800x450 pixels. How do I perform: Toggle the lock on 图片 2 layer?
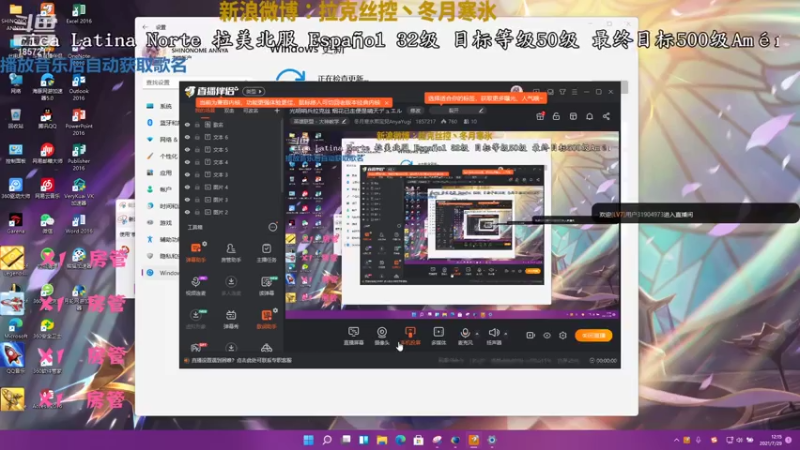[197, 212]
